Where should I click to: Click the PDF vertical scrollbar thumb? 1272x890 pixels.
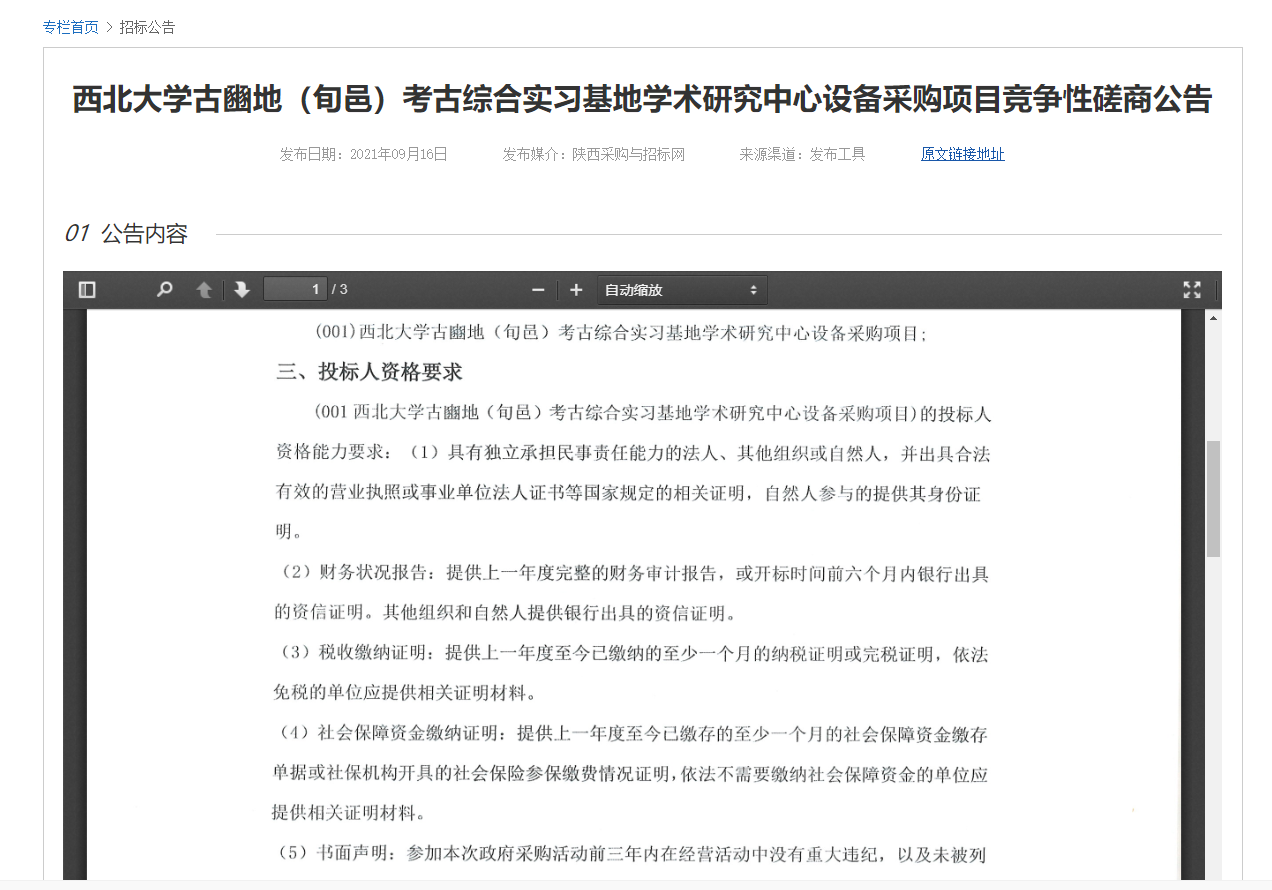[x=1213, y=498]
